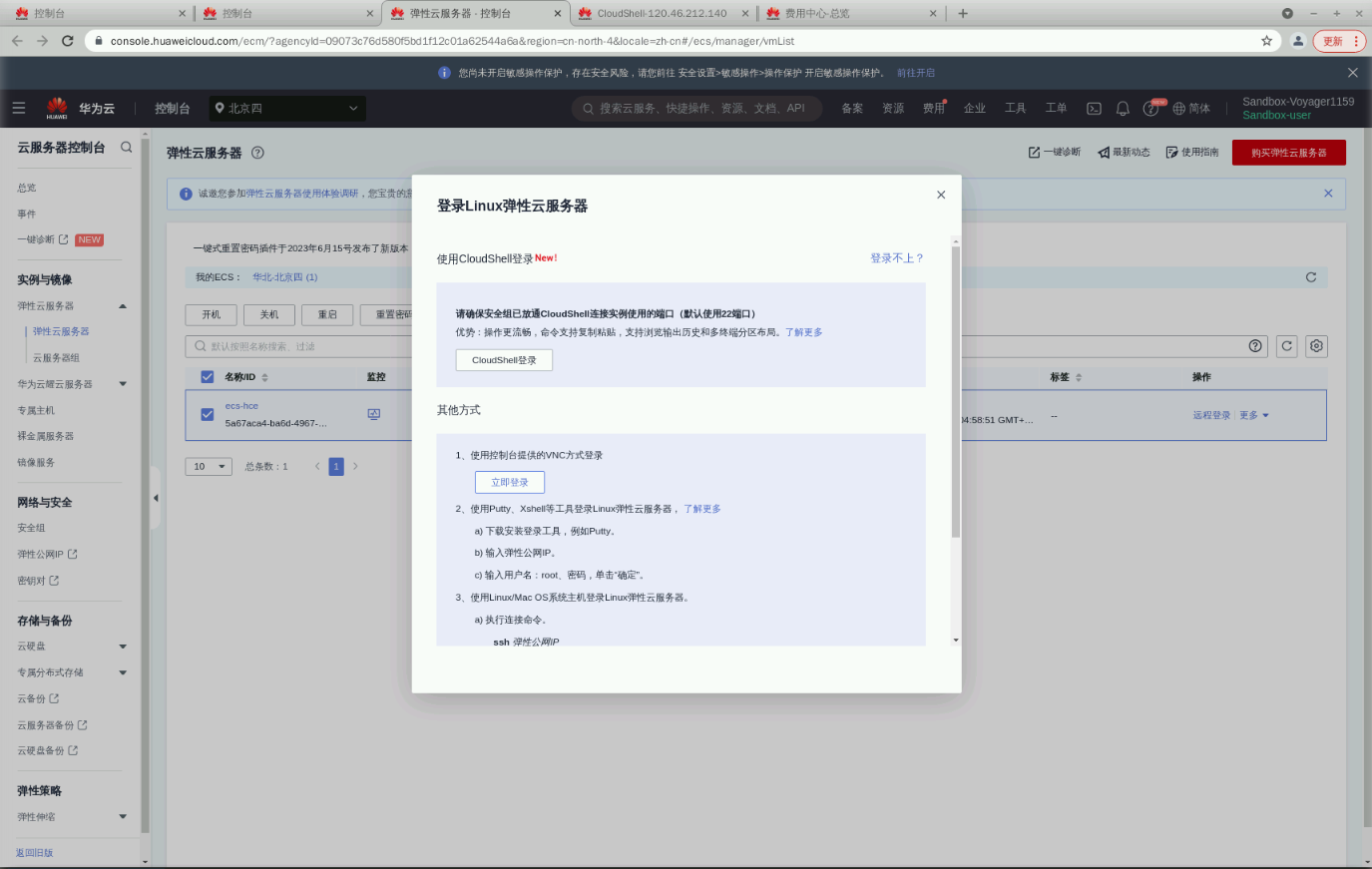
Task: Select 镜像服务 in sidebar
Action: (36, 463)
